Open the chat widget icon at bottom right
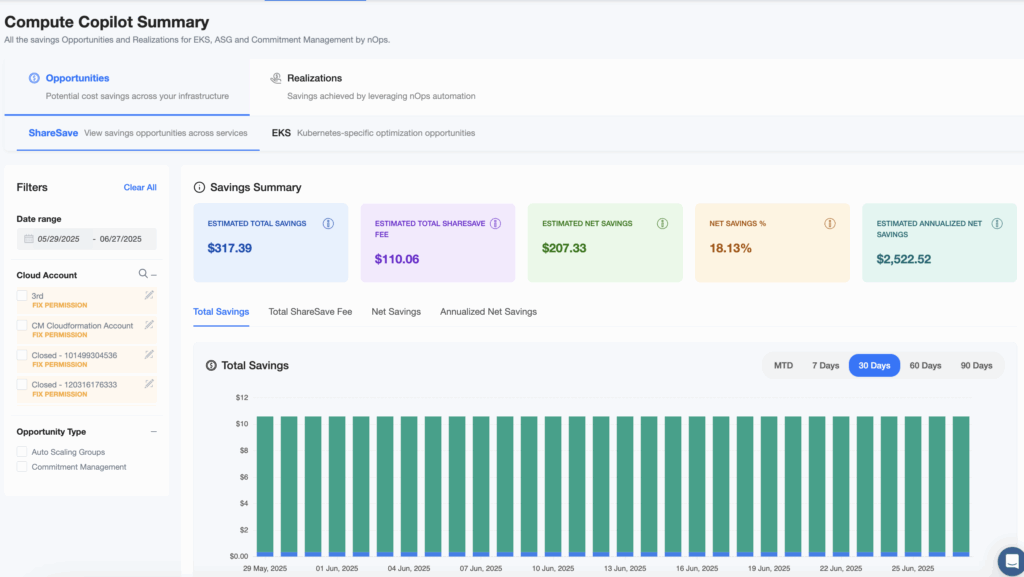The height and width of the screenshot is (577, 1024). click(1011, 561)
